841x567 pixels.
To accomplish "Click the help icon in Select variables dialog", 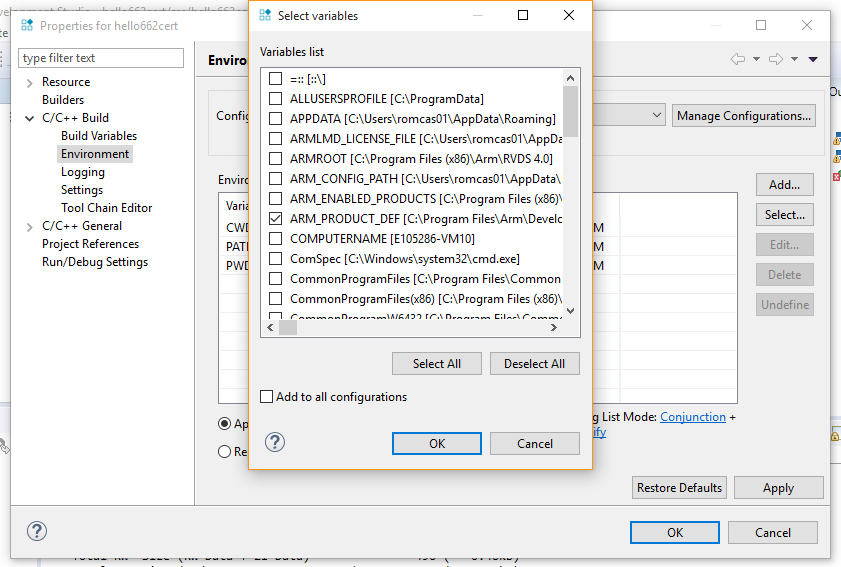I will [x=275, y=443].
